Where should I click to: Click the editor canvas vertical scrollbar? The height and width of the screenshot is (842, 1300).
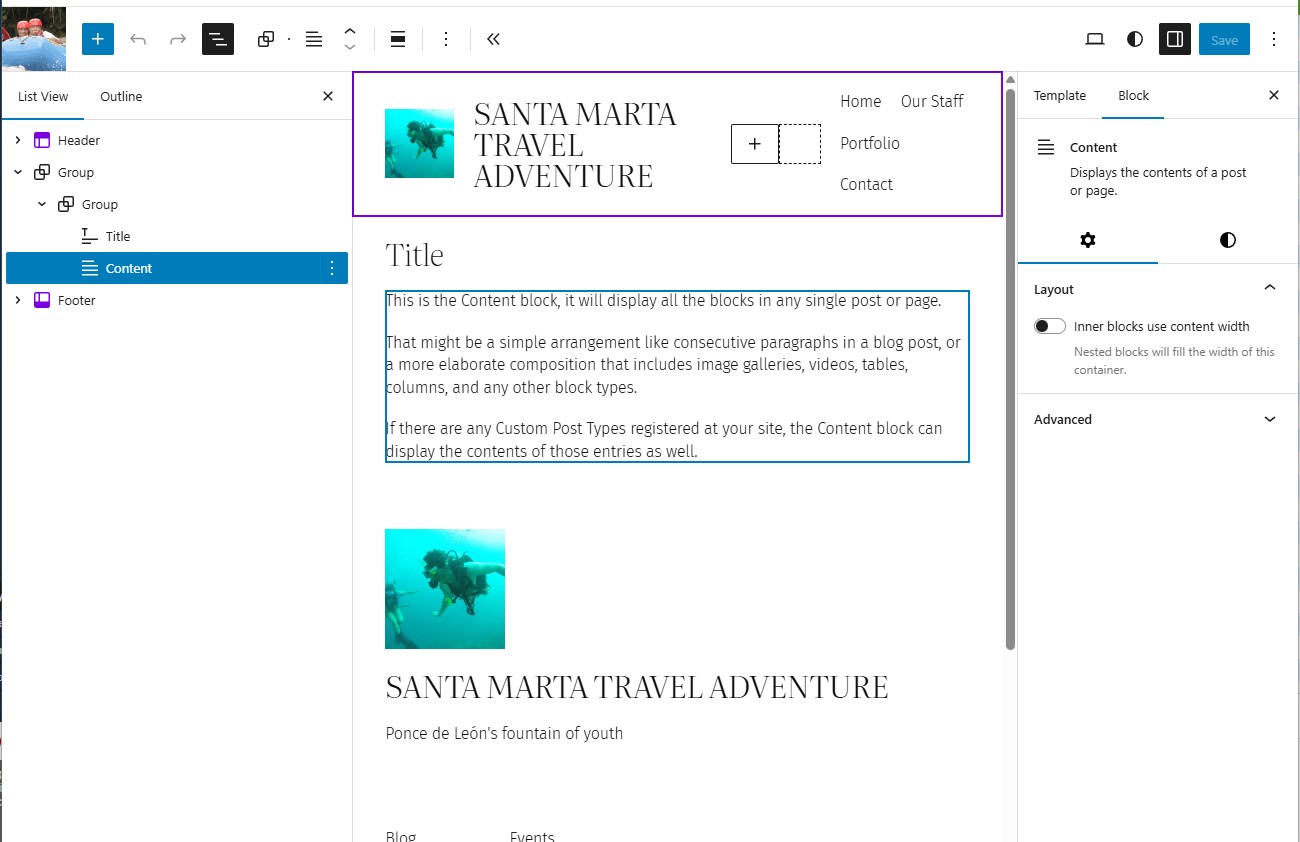[x=1010, y=370]
